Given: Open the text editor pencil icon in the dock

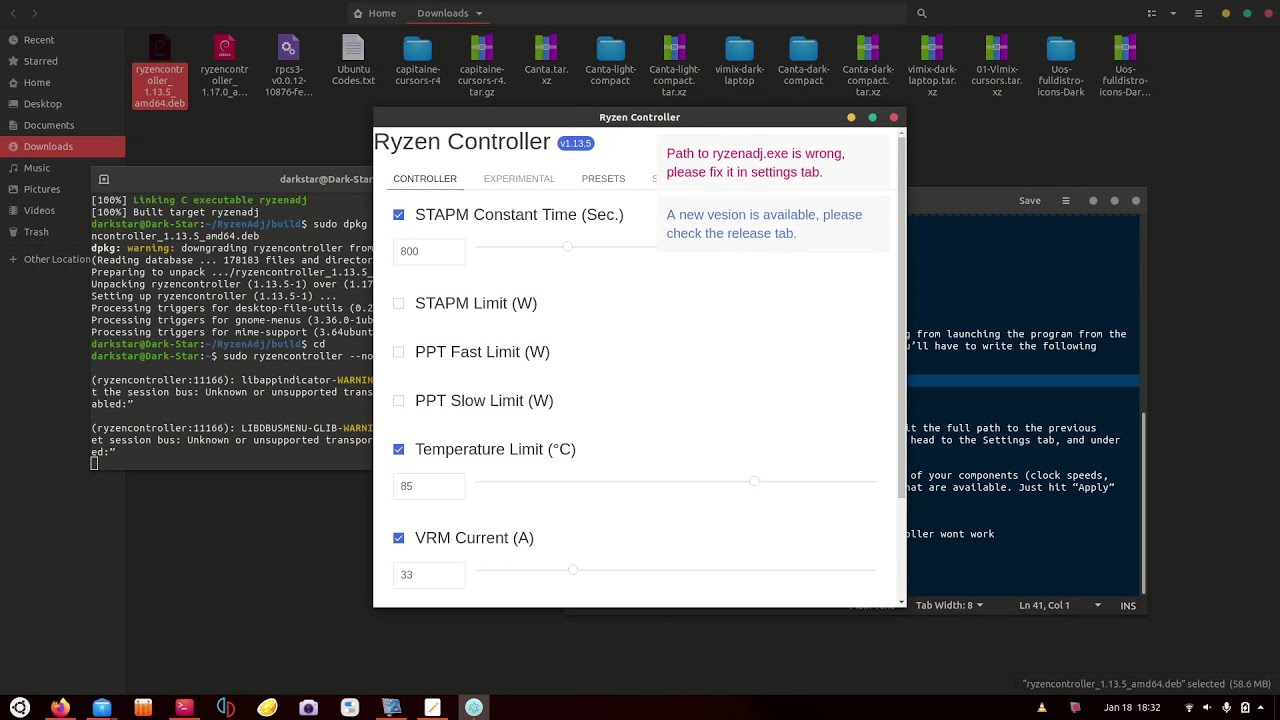Looking at the screenshot, I should click(x=432, y=708).
